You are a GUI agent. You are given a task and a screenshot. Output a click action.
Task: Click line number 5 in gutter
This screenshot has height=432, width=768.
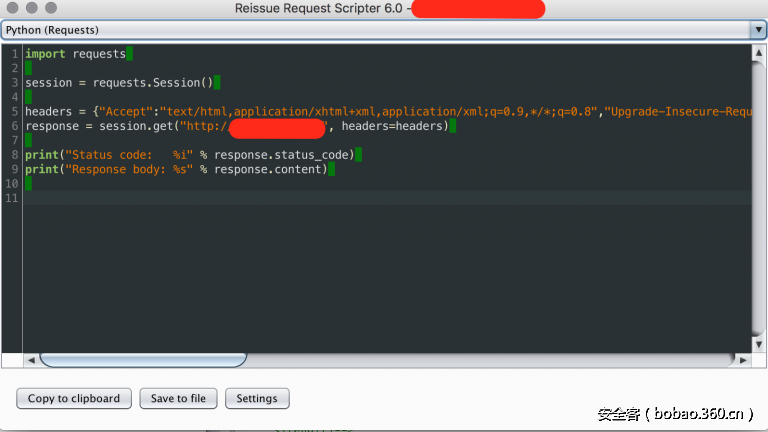[x=15, y=112]
